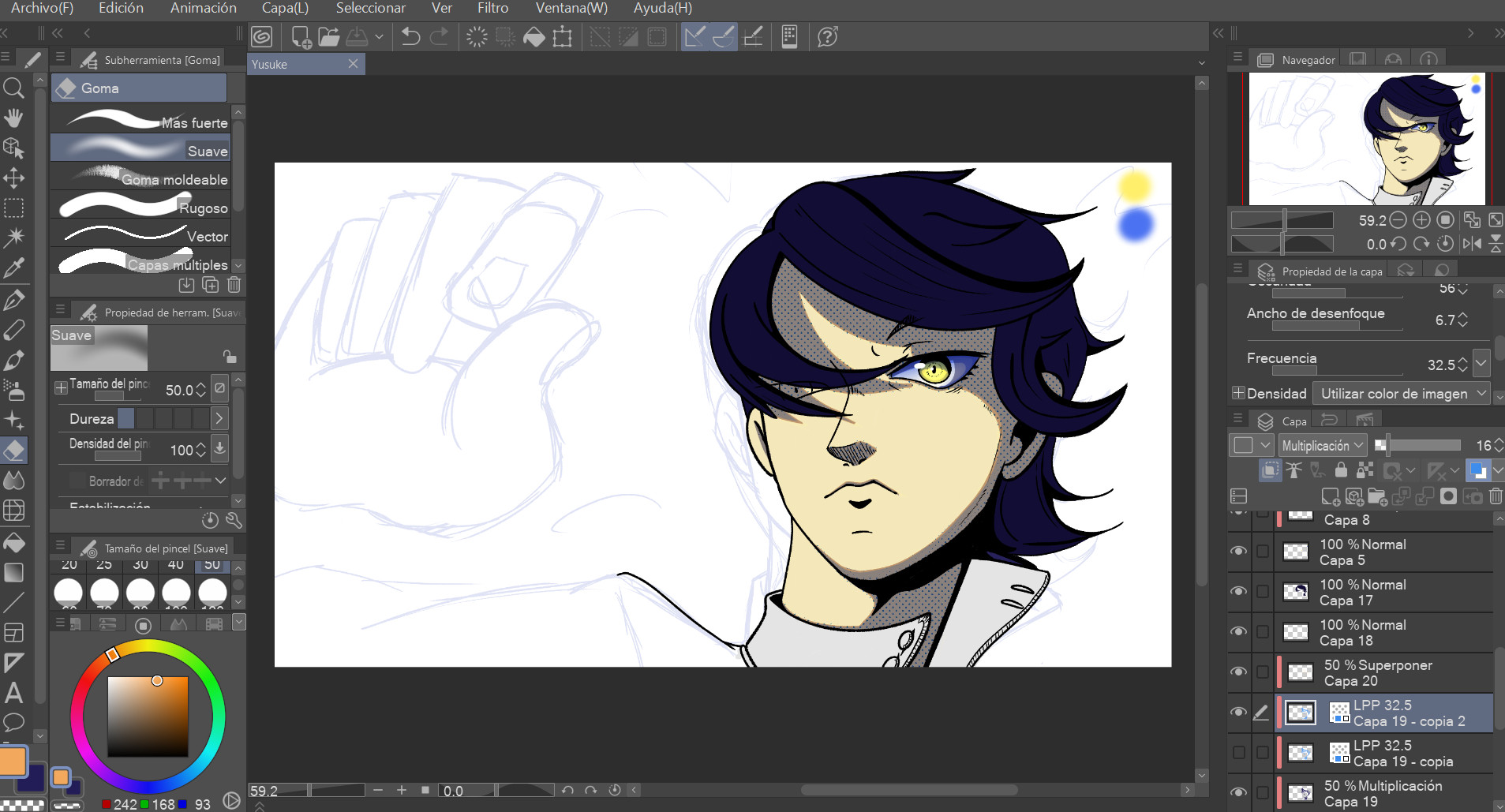Open the Borrador de dropdown arrow
The image size is (1505, 812).
click(x=220, y=480)
